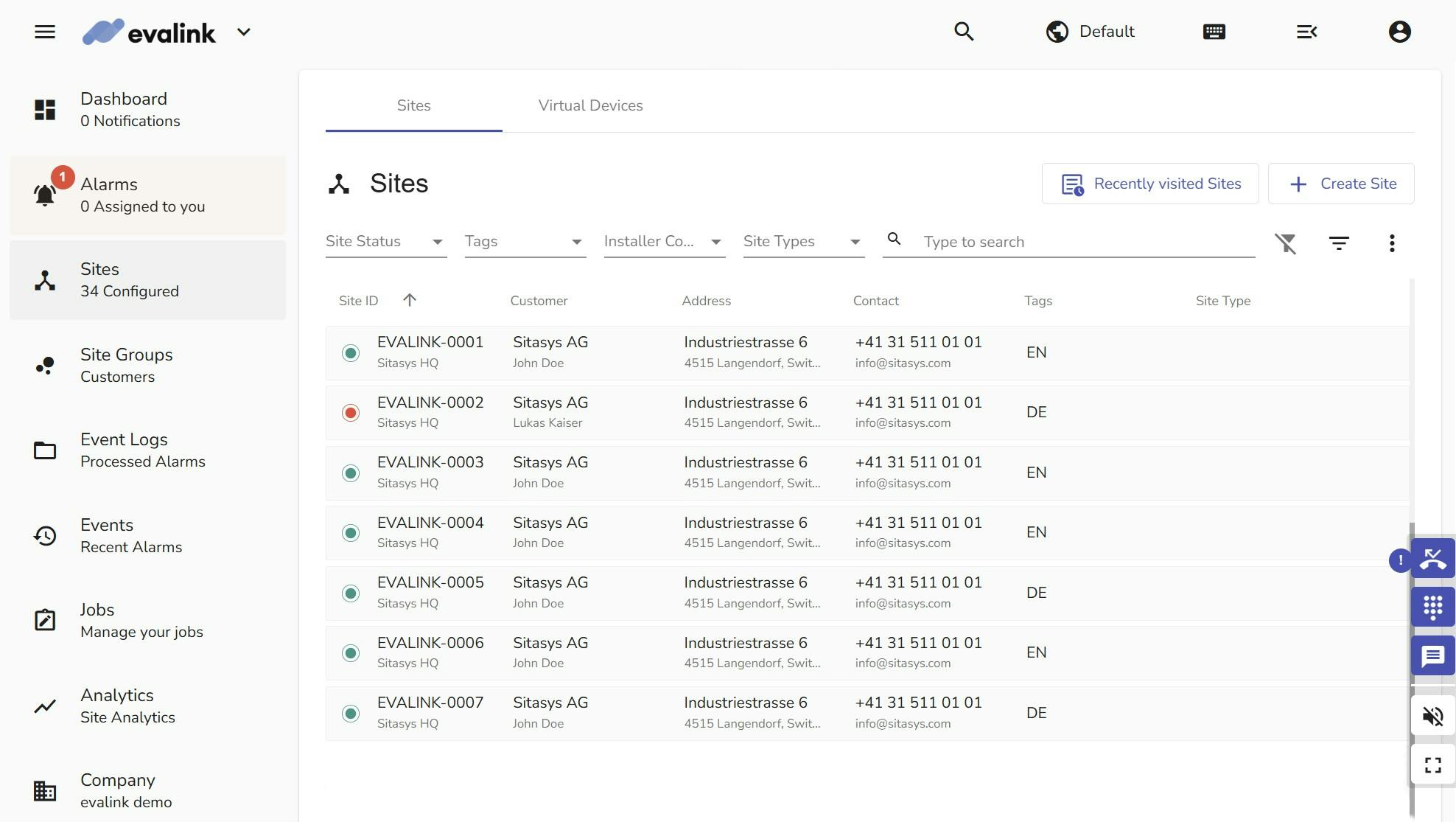The image size is (1456, 822).
Task: Toggle fullscreen mode button
Action: pyautogui.click(x=1432, y=765)
